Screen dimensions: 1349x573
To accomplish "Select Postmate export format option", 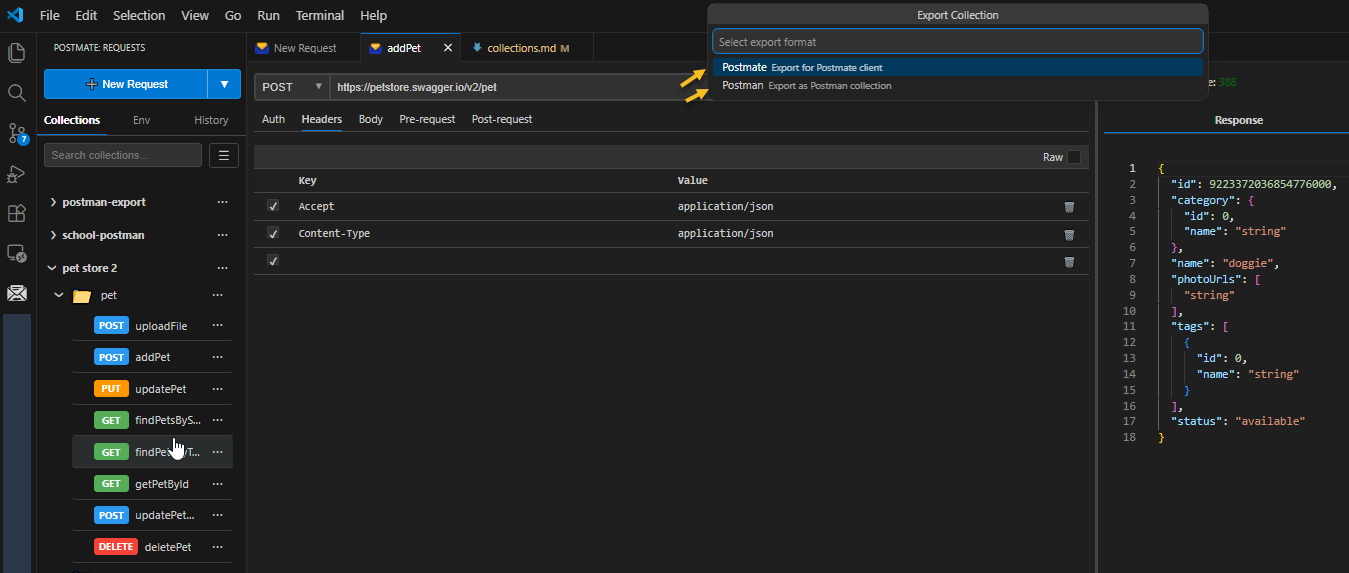I will click(x=958, y=67).
